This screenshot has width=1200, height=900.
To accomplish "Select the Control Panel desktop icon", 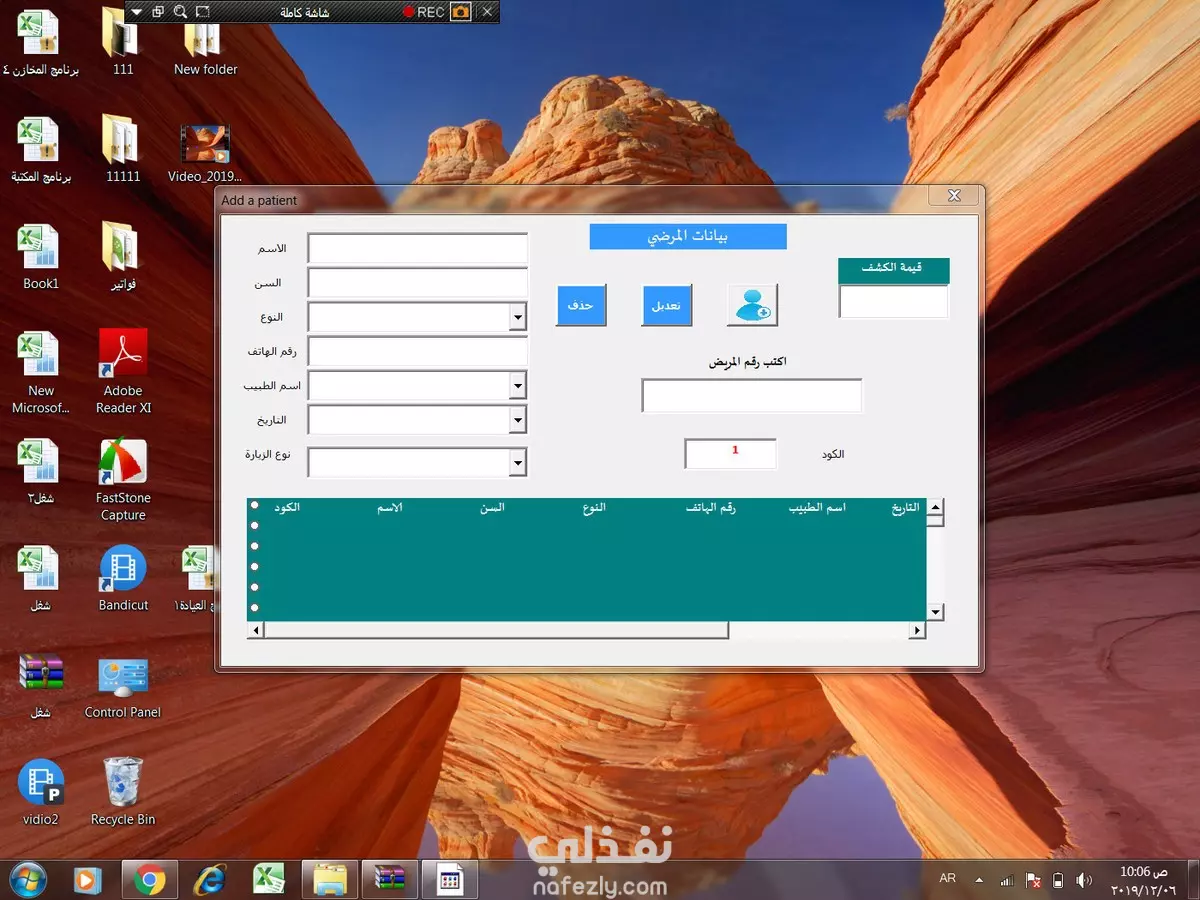I will [123, 687].
